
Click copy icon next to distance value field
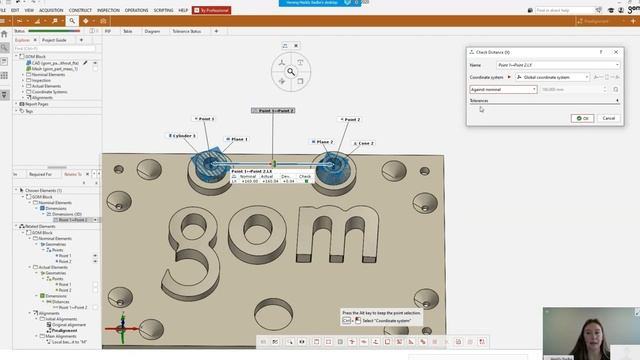[x=616, y=89]
